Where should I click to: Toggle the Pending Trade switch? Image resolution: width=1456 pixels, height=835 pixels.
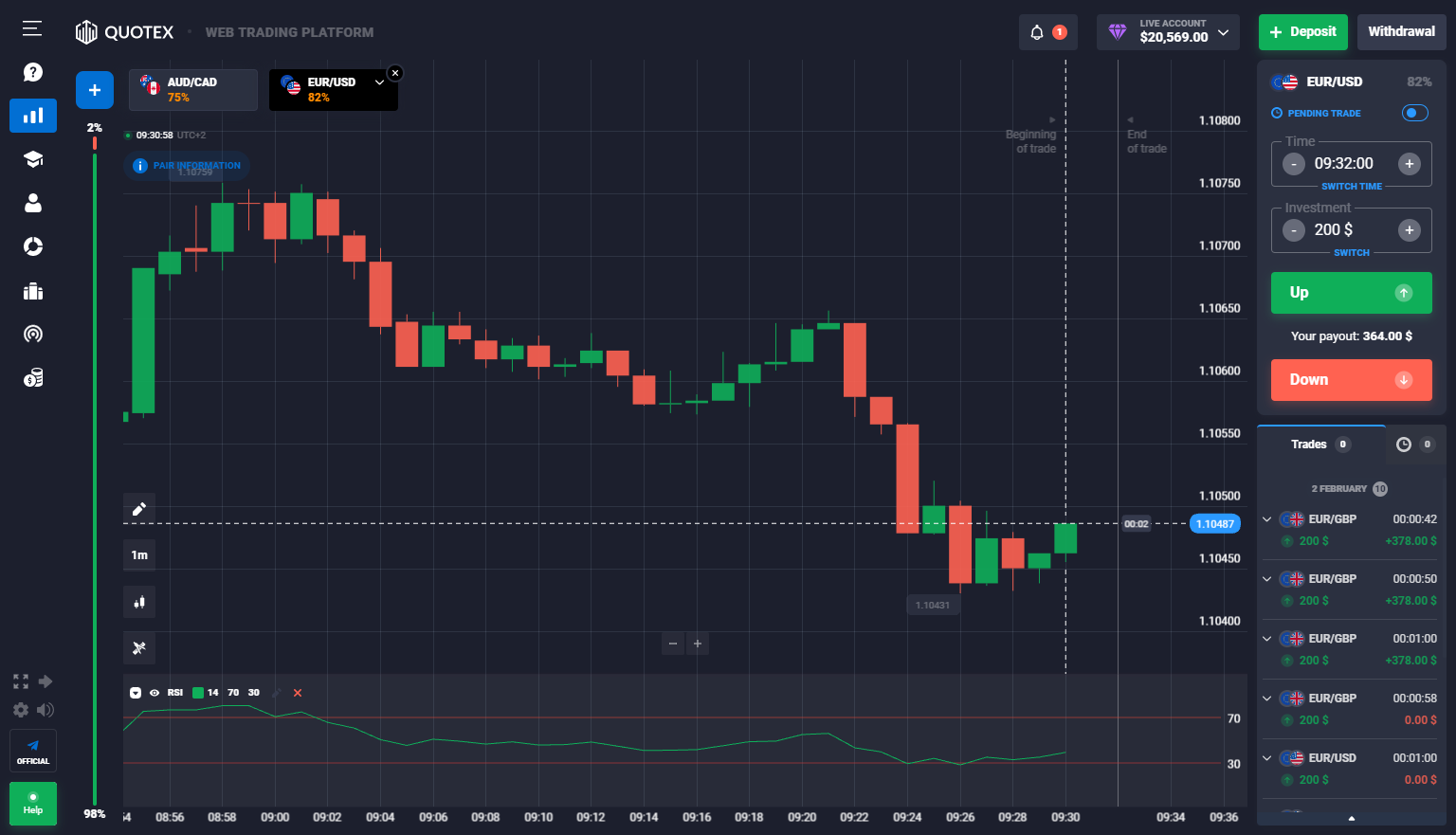point(1414,113)
